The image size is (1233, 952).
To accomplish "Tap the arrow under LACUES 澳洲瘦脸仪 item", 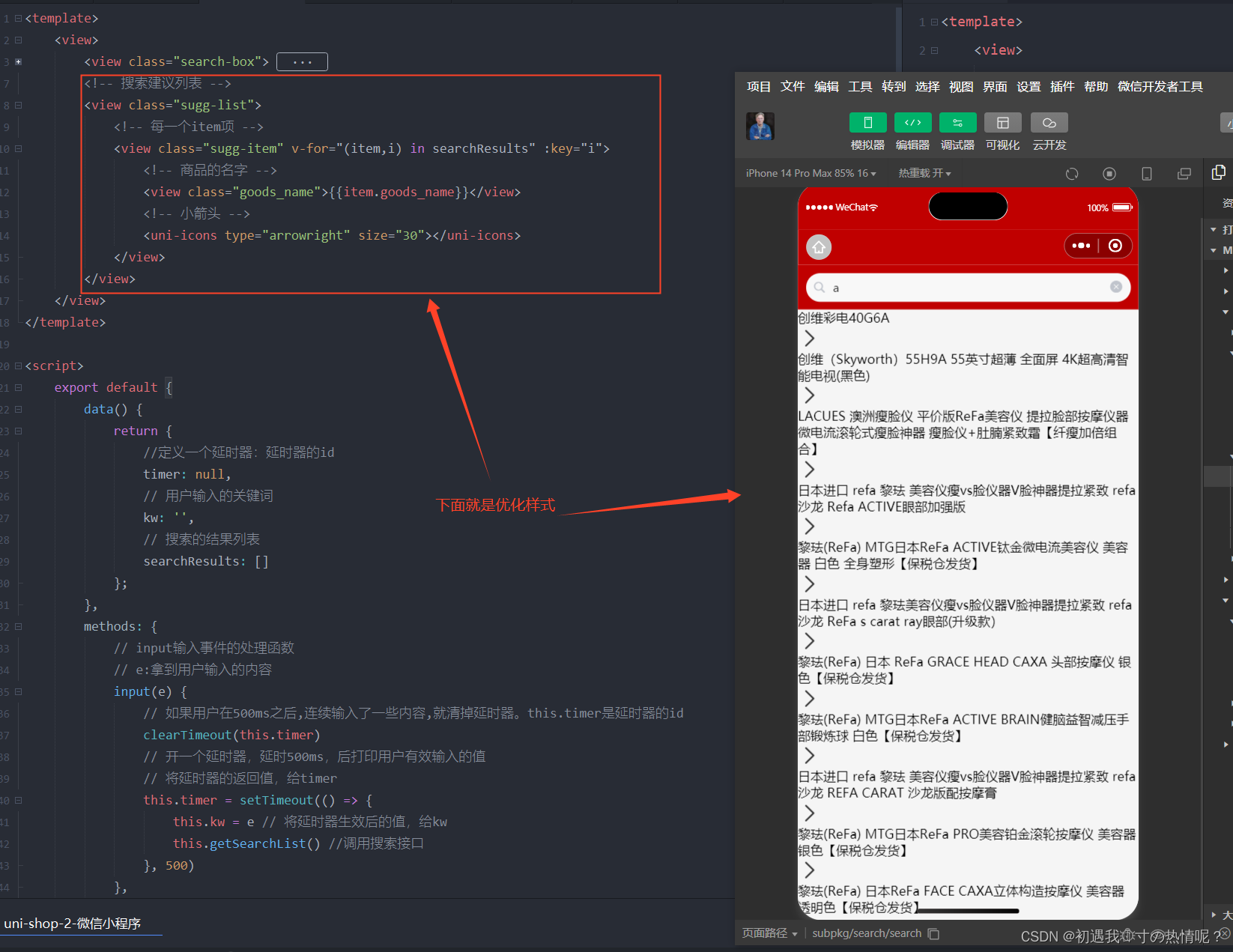I will (809, 469).
